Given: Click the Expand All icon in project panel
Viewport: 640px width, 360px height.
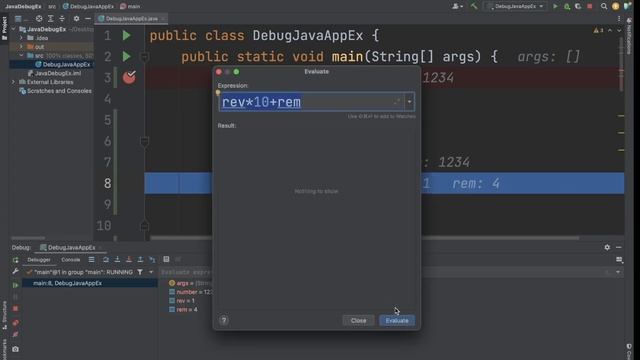Looking at the screenshot, I should (51, 18).
